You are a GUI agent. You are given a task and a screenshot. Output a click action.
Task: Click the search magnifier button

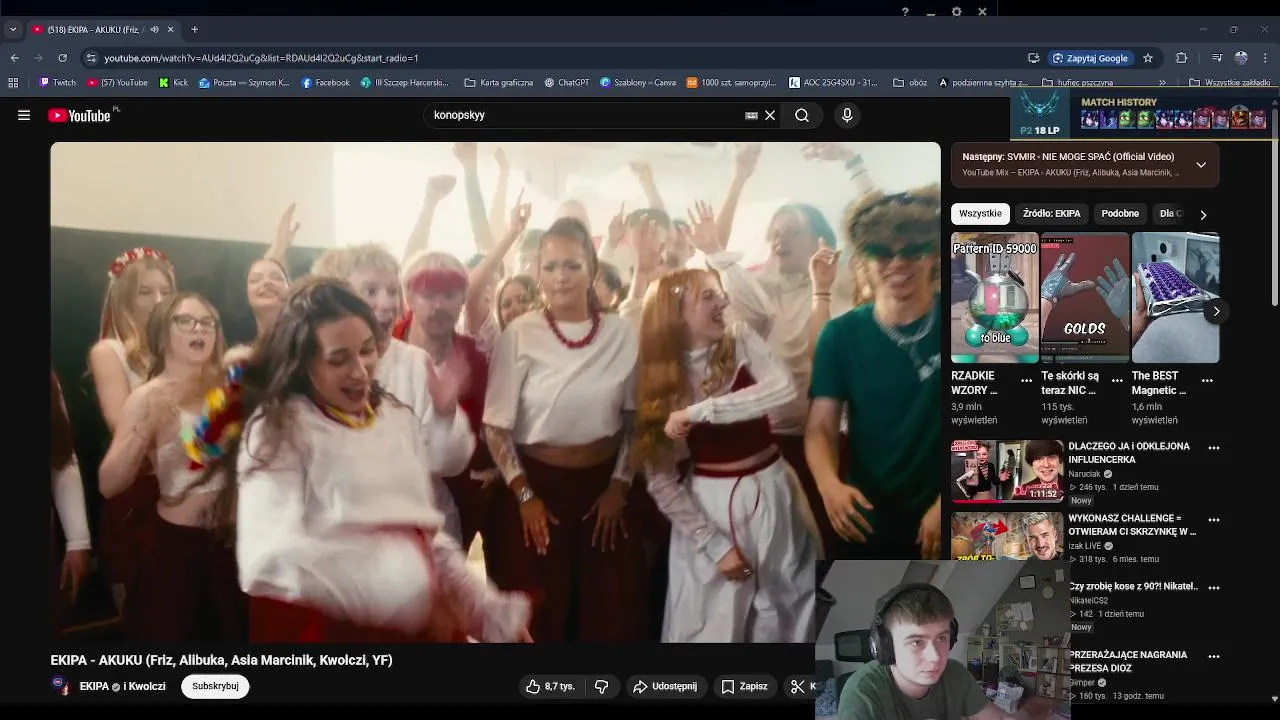(802, 115)
